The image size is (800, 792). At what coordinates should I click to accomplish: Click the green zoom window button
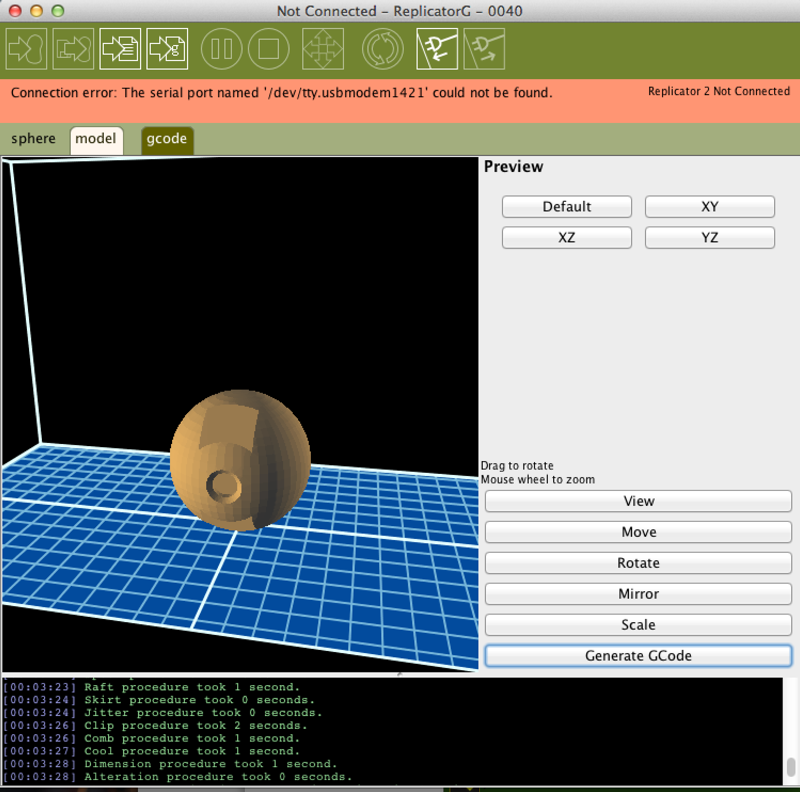(x=58, y=11)
